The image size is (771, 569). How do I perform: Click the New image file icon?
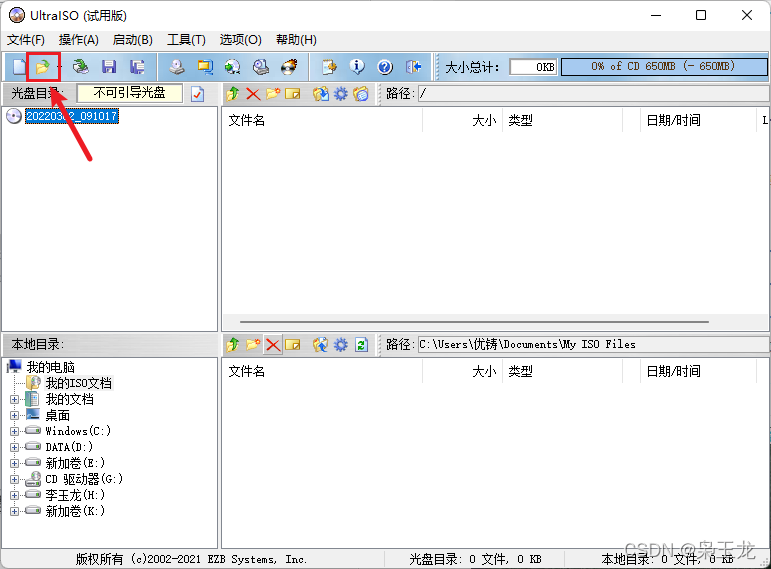point(19,66)
